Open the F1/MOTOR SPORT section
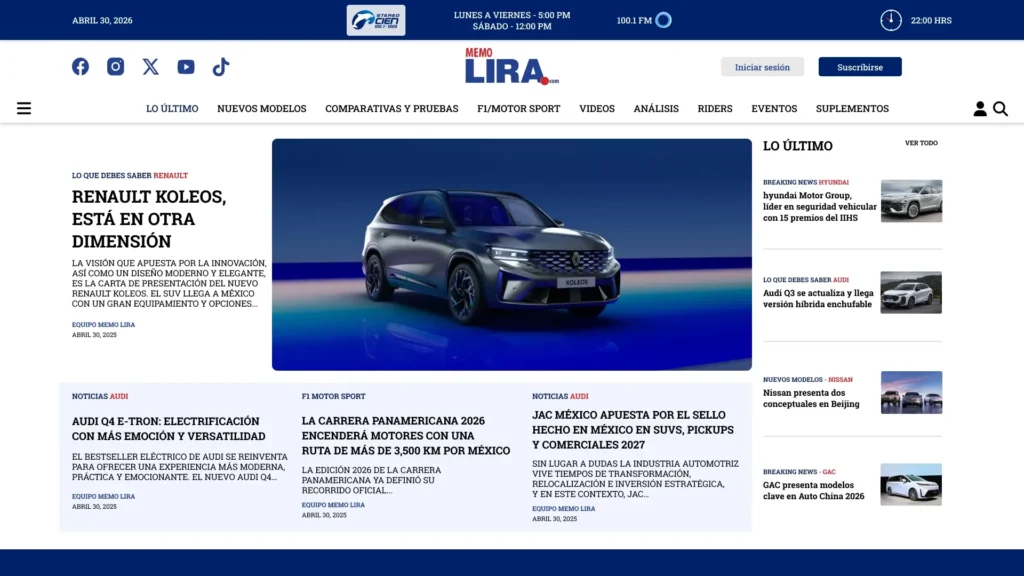The width and height of the screenshot is (1024, 576). pyautogui.click(x=519, y=108)
